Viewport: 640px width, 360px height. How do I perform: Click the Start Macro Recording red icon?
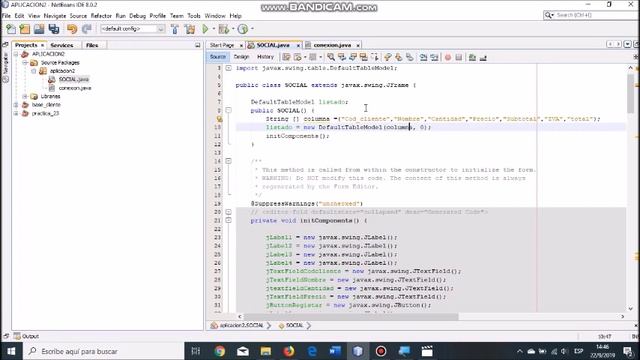[448, 57]
